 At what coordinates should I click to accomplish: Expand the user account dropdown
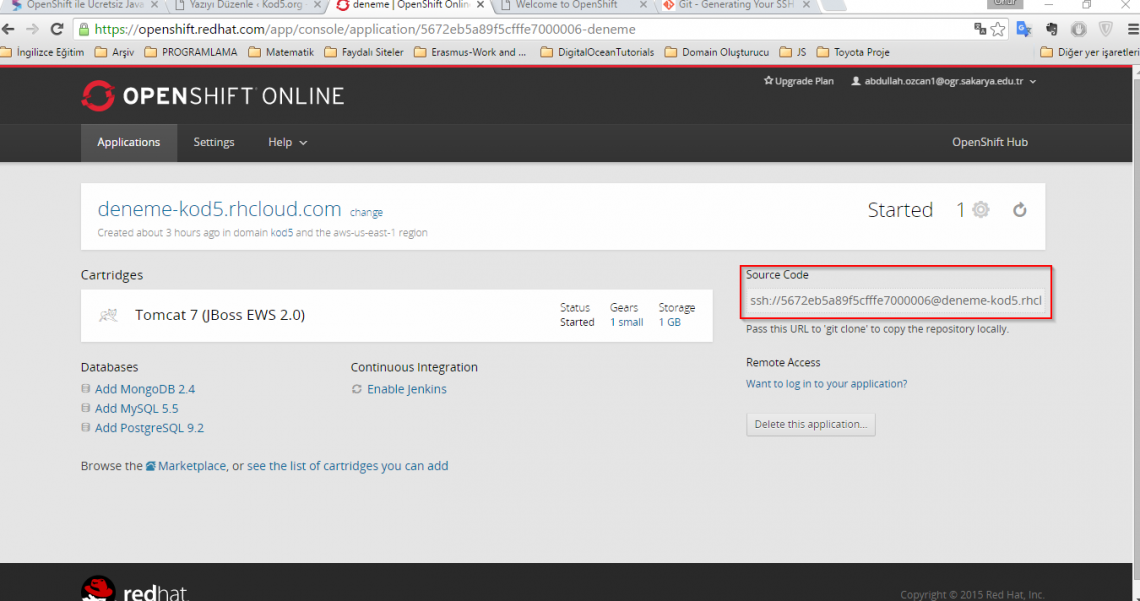[944, 81]
